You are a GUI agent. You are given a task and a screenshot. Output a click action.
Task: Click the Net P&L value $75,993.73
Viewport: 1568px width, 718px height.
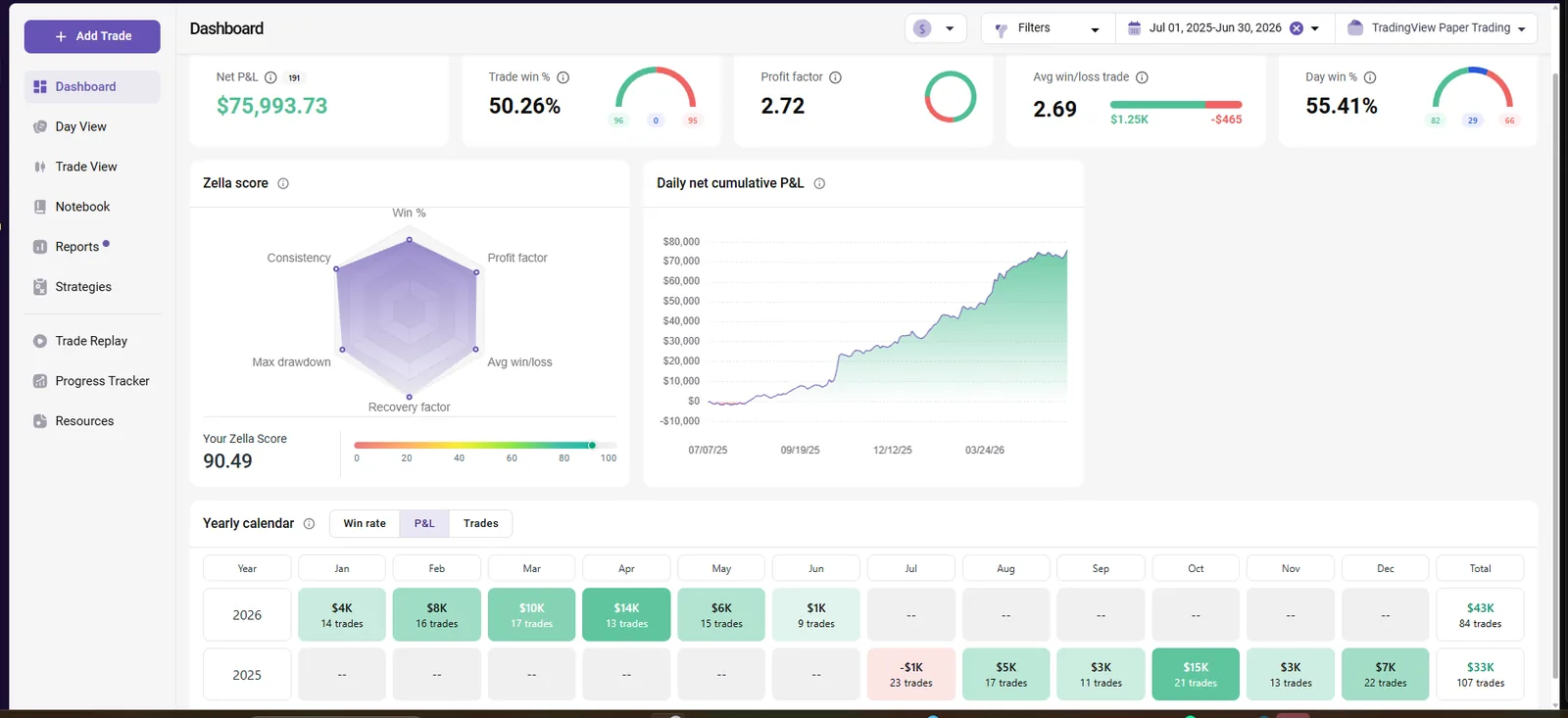point(272,106)
